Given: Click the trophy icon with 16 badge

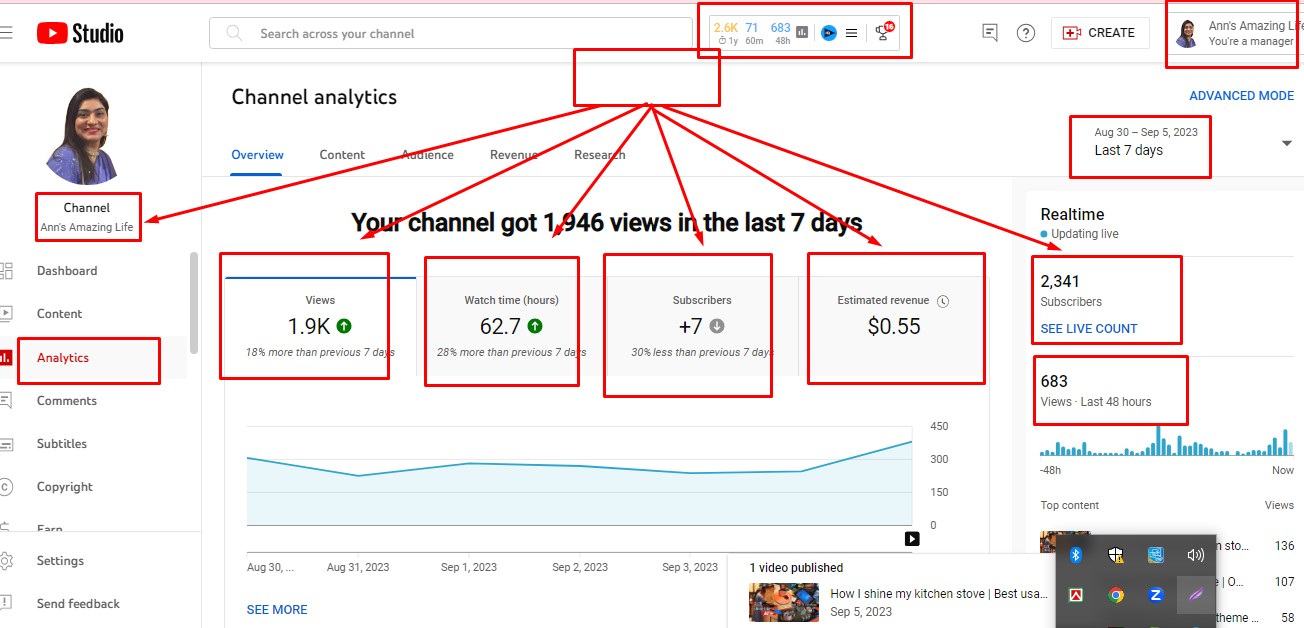Looking at the screenshot, I should click(883, 33).
